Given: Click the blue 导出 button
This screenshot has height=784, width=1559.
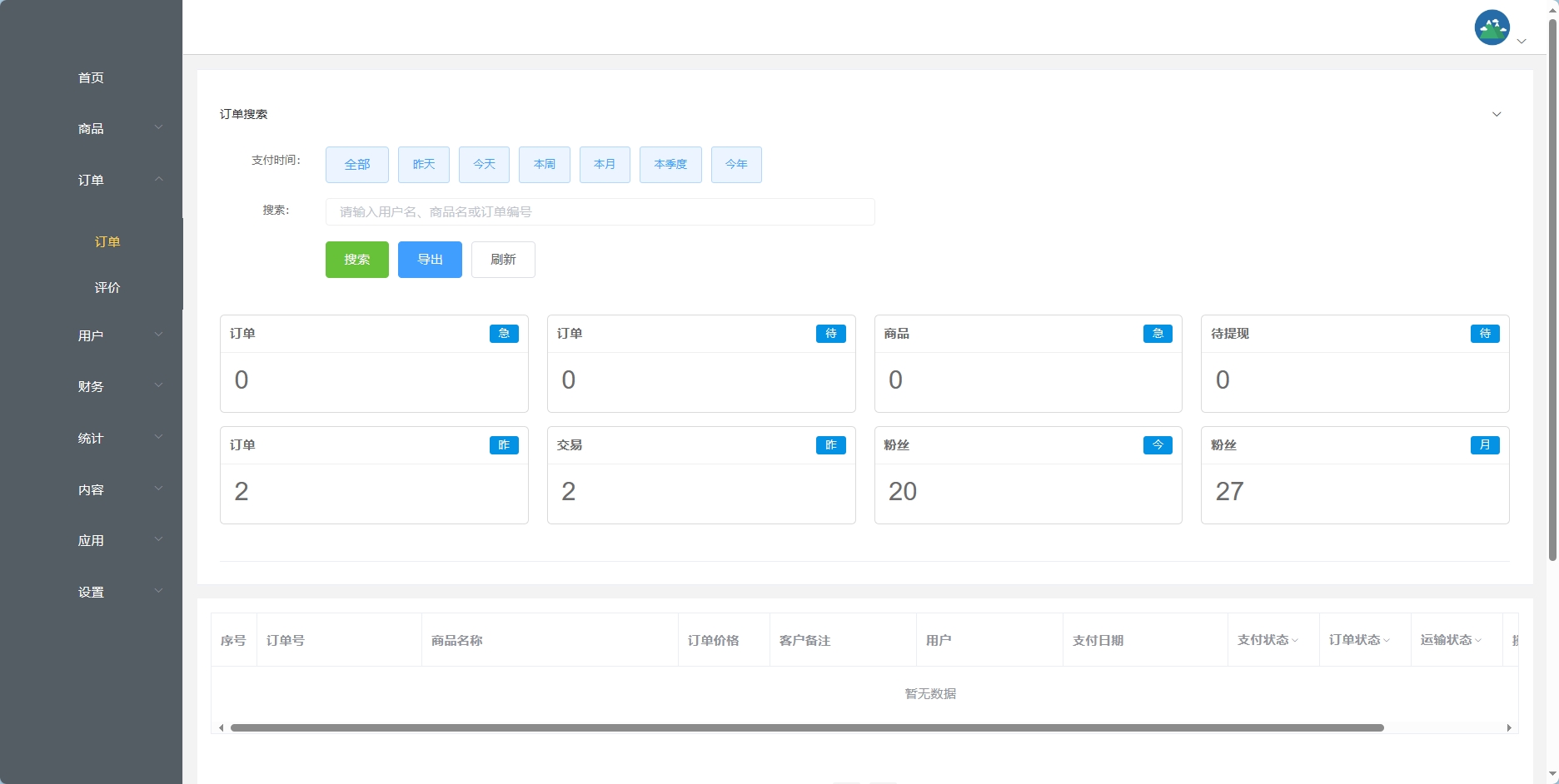Looking at the screenshot, I should tap(430, 260).
